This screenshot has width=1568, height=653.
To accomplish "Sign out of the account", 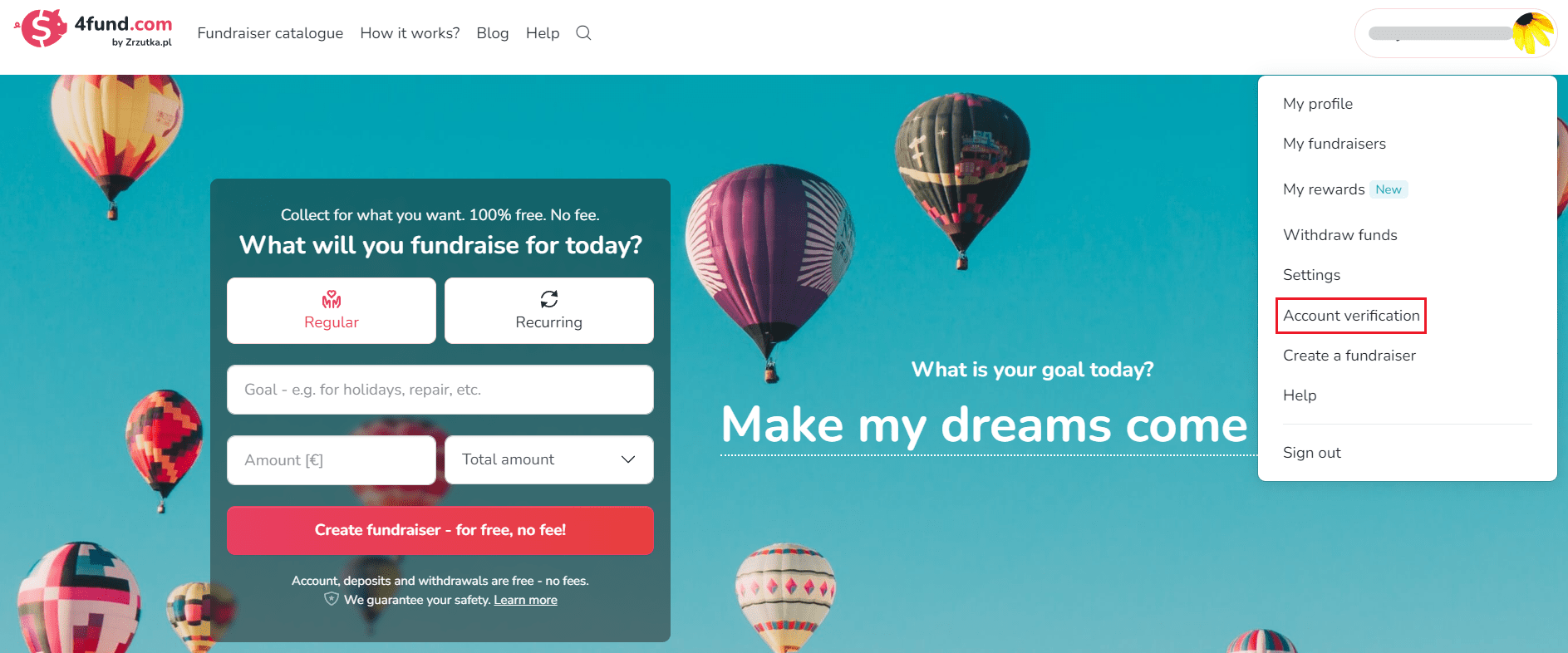I will (1312, 453).
